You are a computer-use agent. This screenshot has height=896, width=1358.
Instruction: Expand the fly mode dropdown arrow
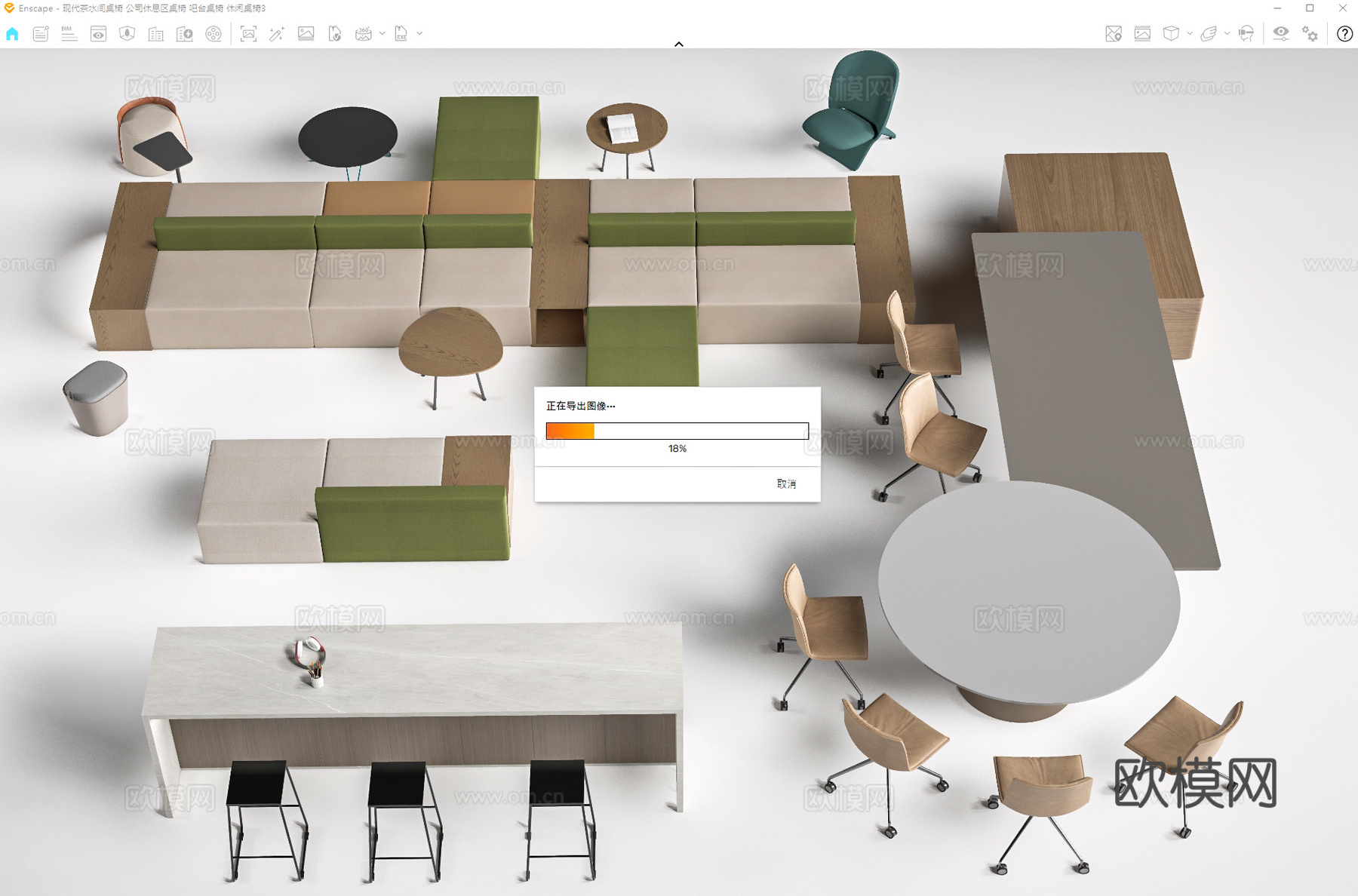(1227, 34)
